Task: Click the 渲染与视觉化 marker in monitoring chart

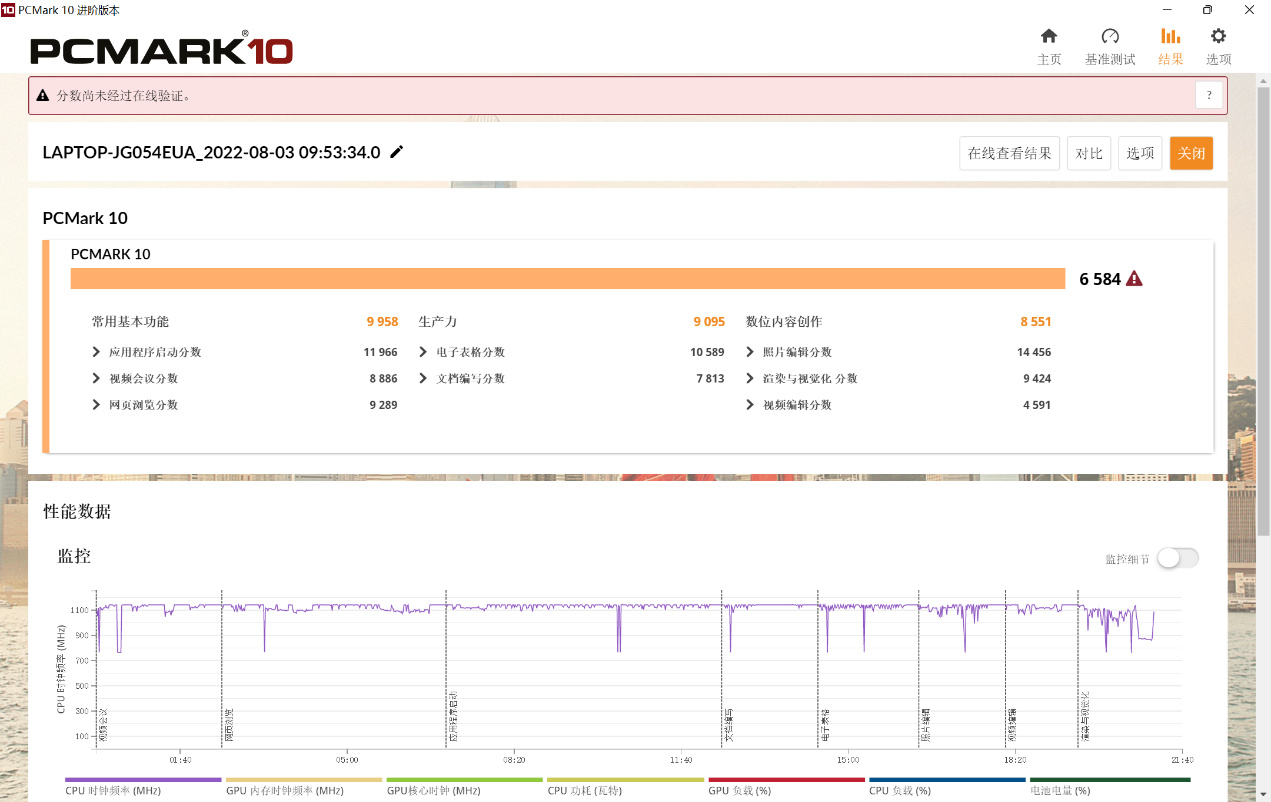Action: click(1085, 716)
